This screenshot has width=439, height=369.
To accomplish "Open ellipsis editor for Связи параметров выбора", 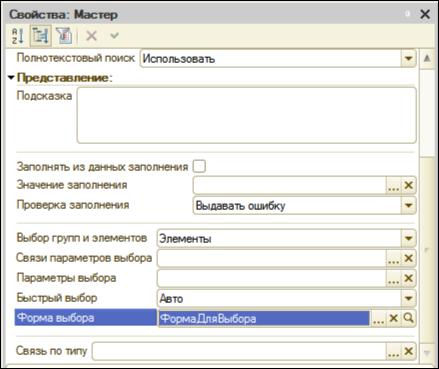I will (x=393, y=258).
